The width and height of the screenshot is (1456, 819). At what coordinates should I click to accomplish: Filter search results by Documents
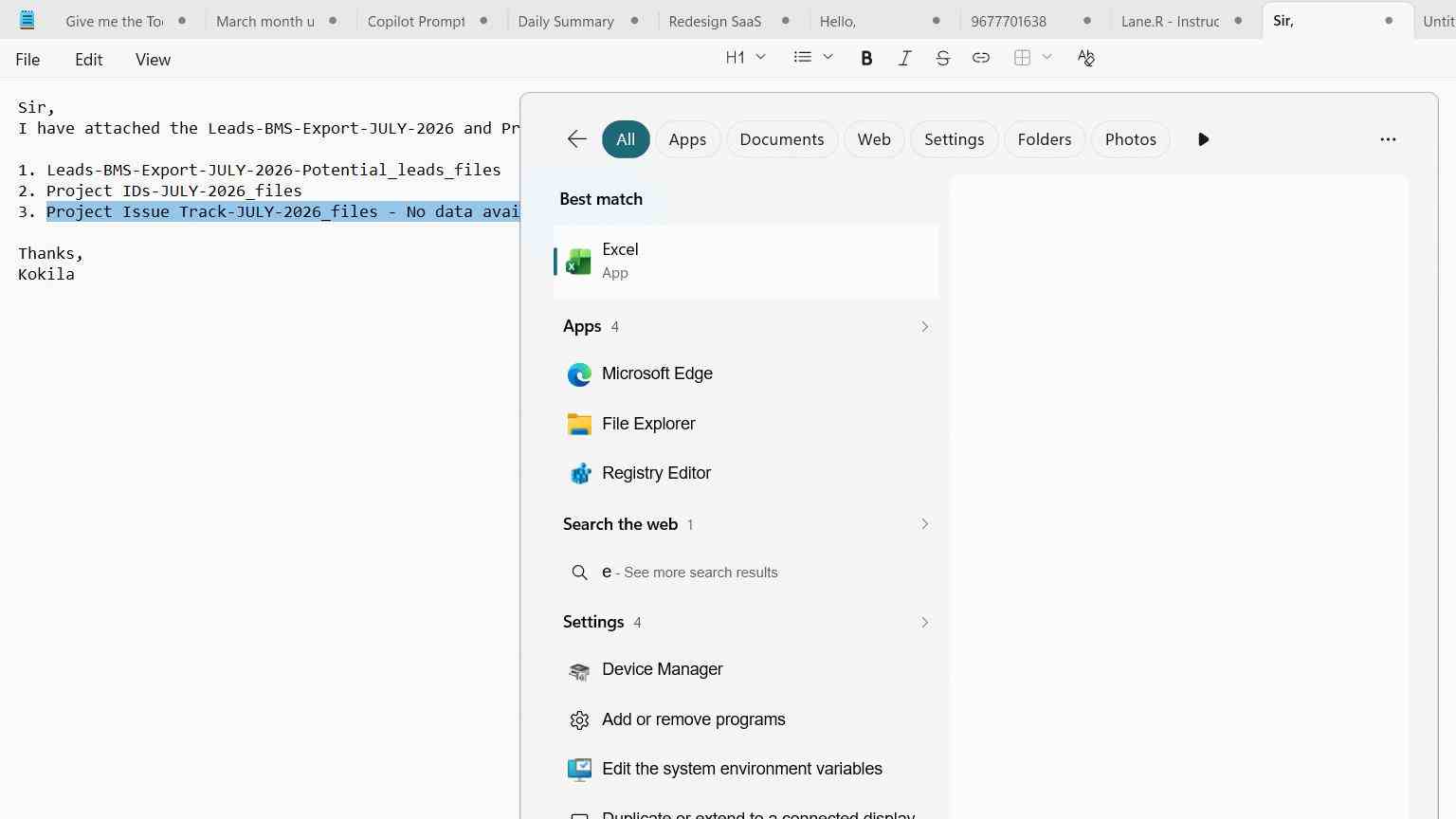[782, 139]
